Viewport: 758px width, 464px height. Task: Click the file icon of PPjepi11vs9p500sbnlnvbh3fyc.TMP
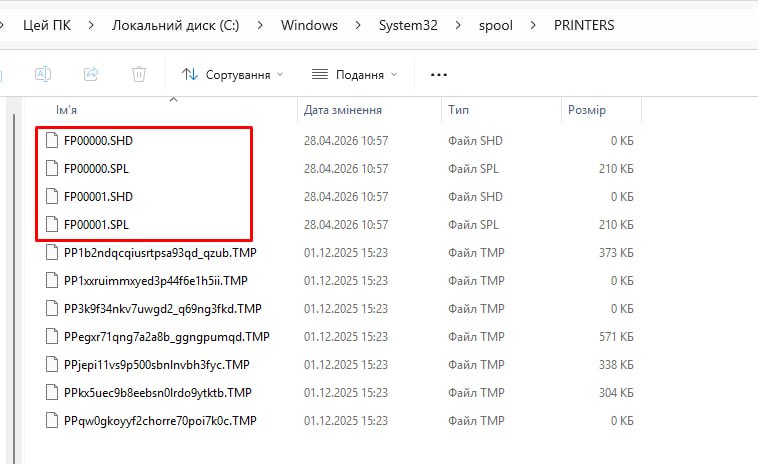54,365
